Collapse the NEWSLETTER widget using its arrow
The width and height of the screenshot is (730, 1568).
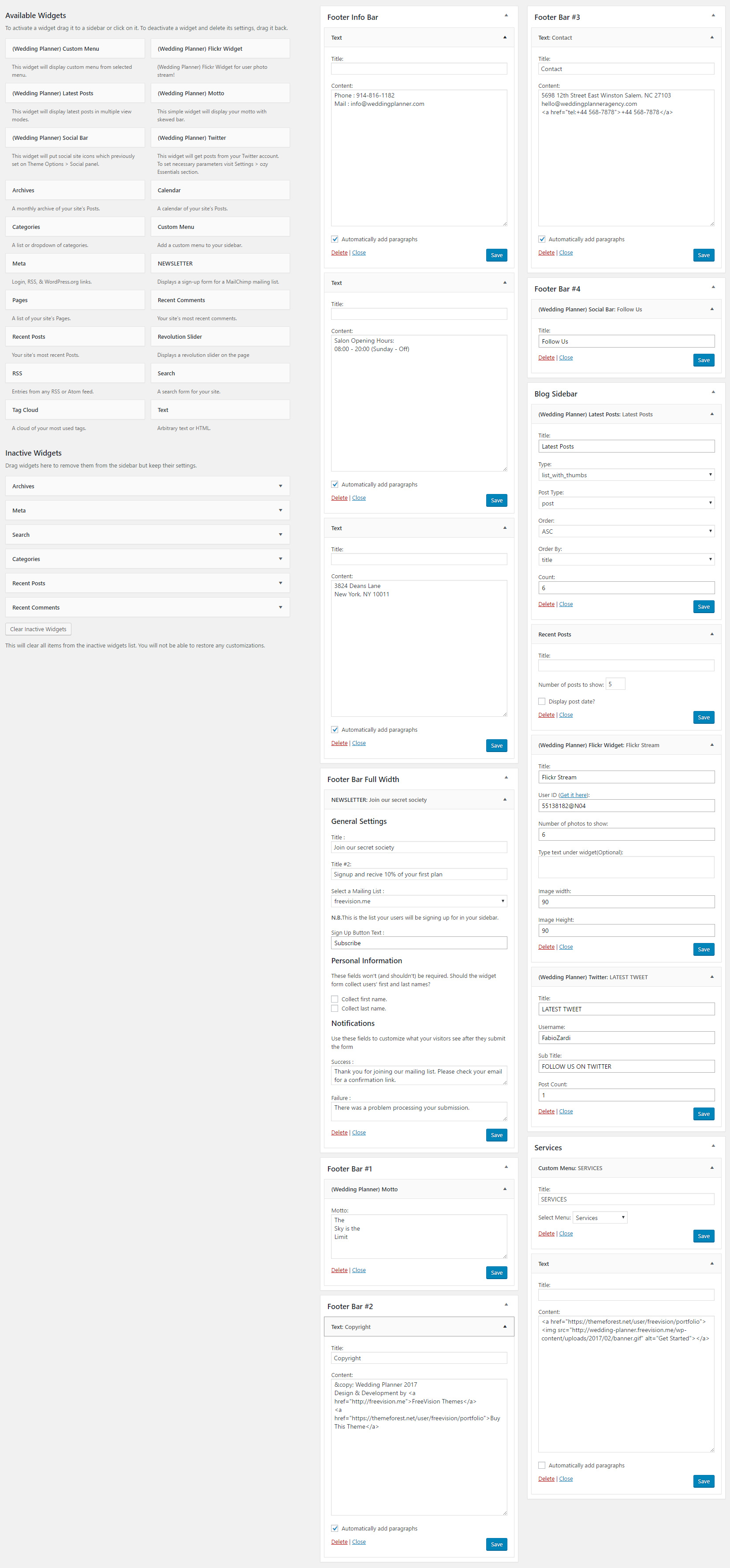pos(504,800)
